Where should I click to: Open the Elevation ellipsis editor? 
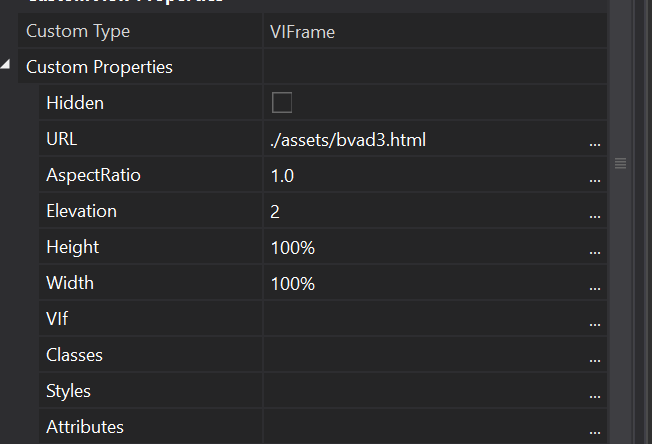tap(595, 213)
